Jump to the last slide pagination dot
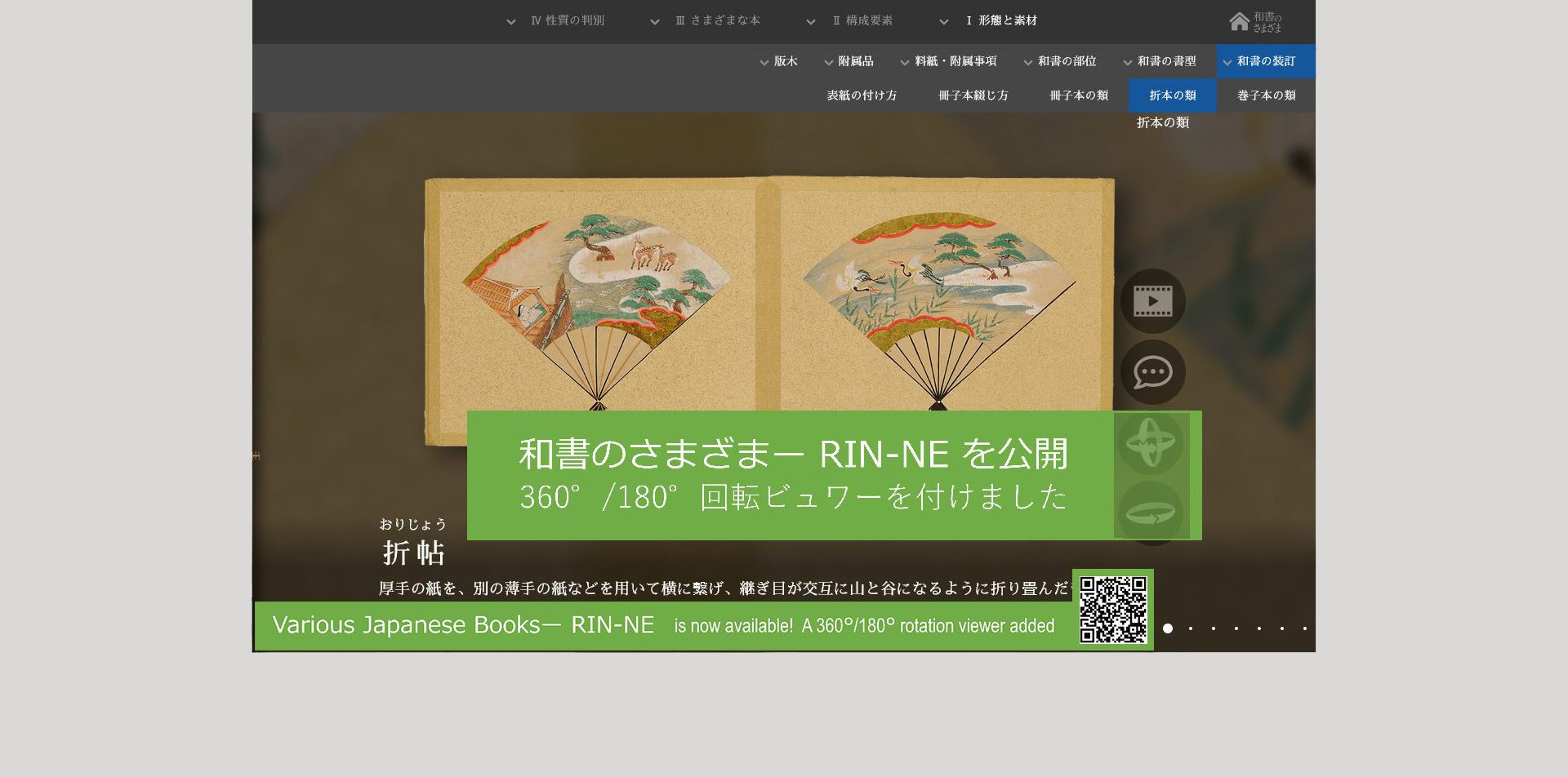Screen dimensions: 1568x777 pyautogui.click(x=1305, y=628)
